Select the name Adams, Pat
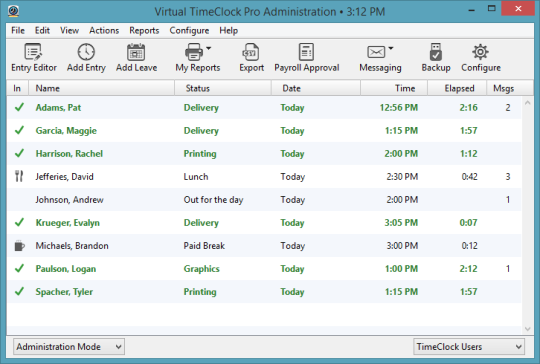 pos(58,107)
